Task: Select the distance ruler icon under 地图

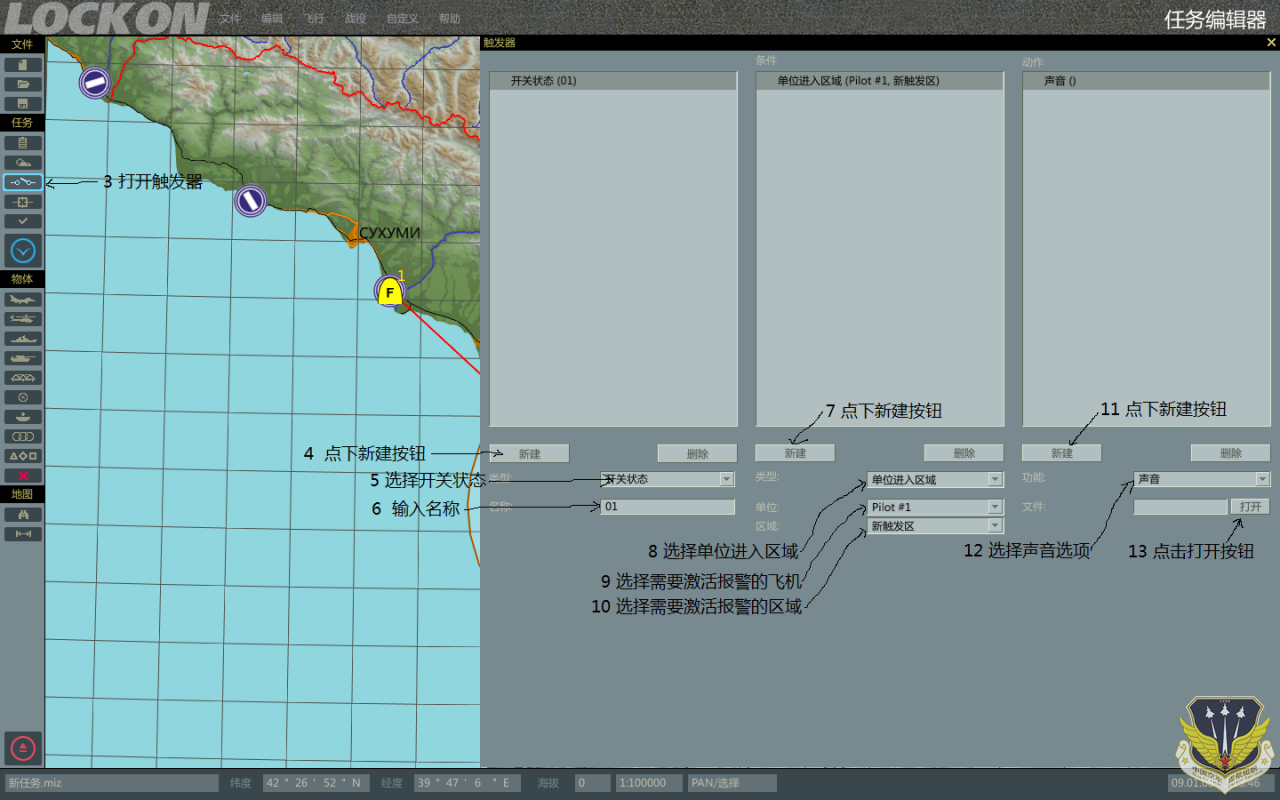Action: [22, 534]
